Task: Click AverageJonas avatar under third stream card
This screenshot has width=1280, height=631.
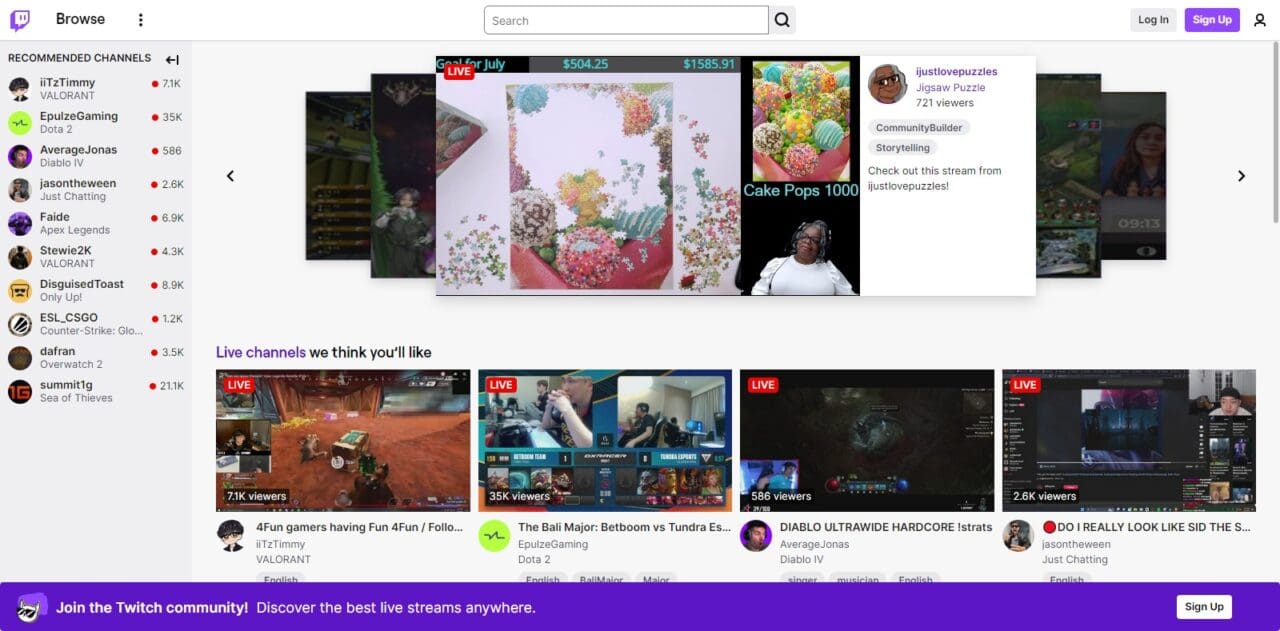Action: (756, 535)
